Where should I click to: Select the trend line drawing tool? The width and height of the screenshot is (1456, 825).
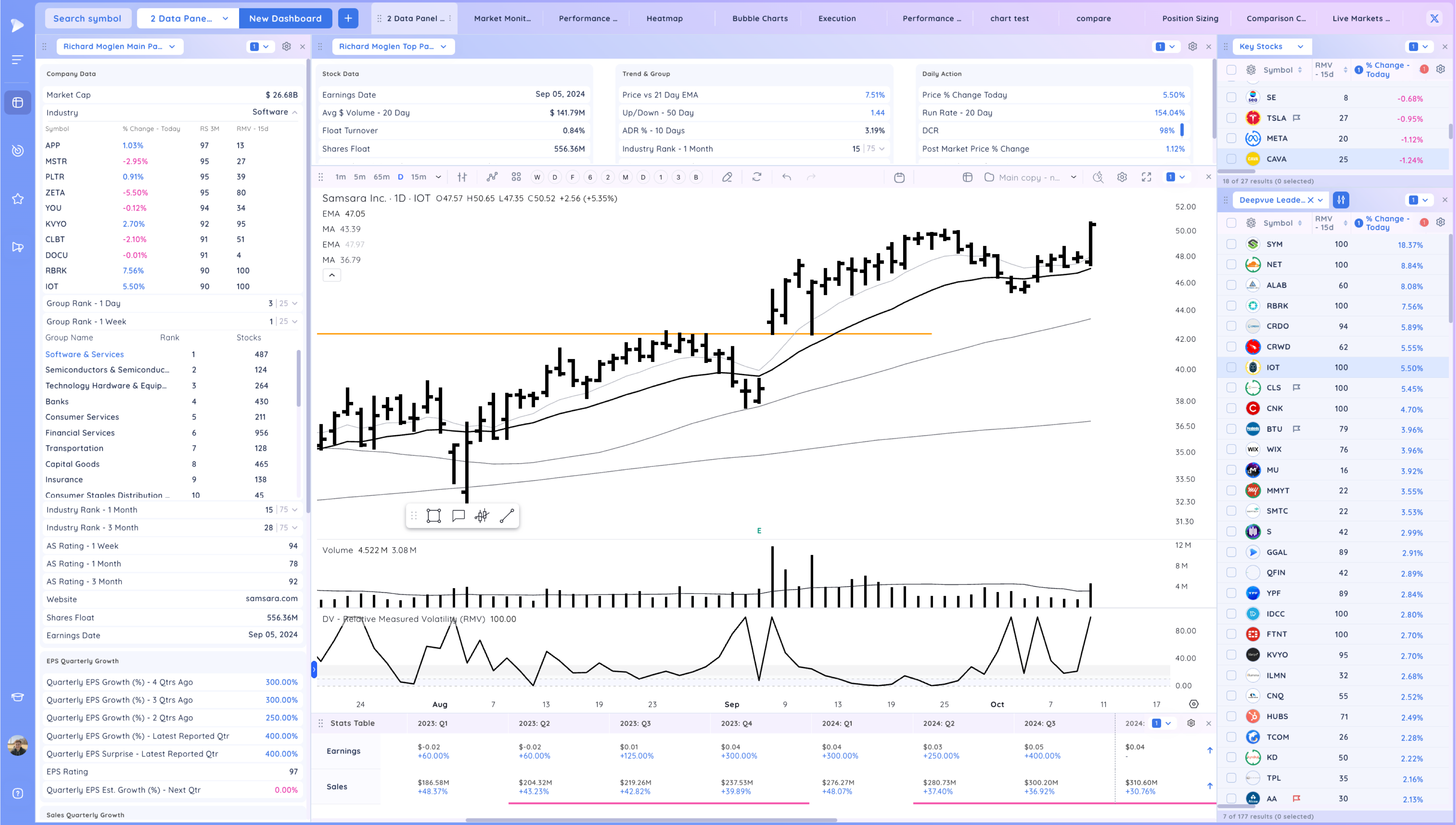[507, 516]
